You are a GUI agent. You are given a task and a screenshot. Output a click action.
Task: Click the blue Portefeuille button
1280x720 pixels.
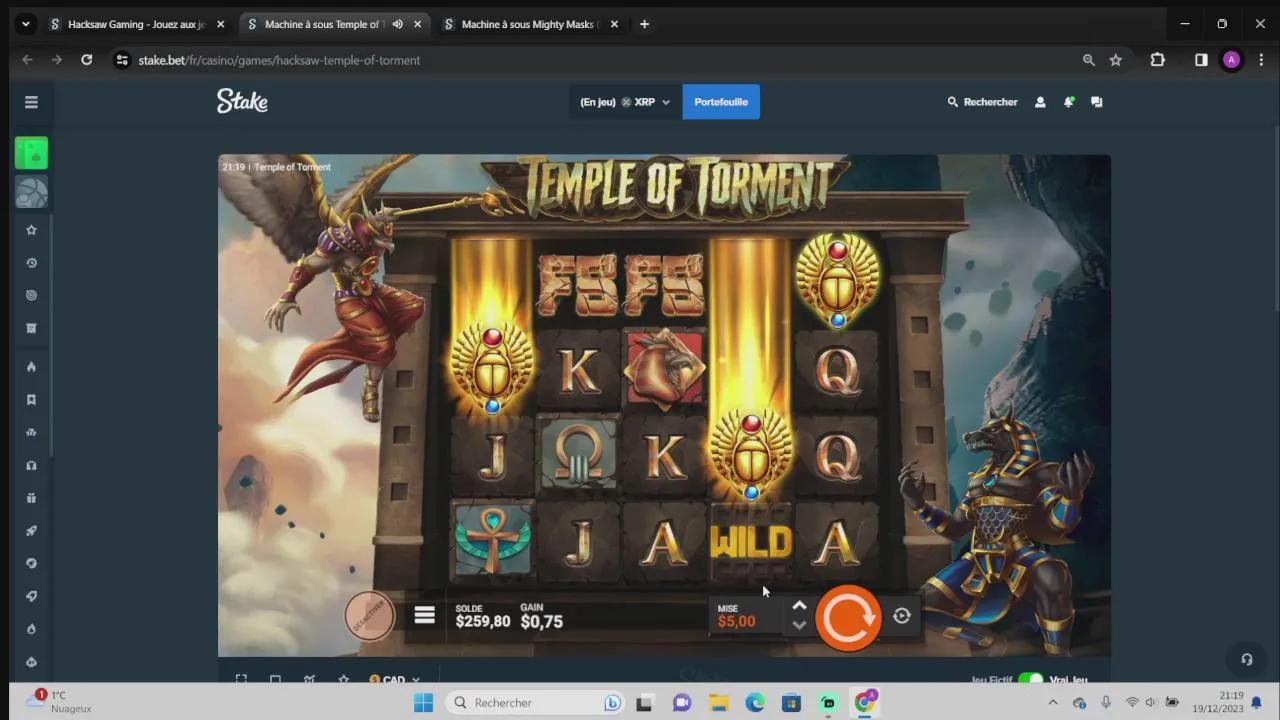pyautogui.click(x=721, y=102)
